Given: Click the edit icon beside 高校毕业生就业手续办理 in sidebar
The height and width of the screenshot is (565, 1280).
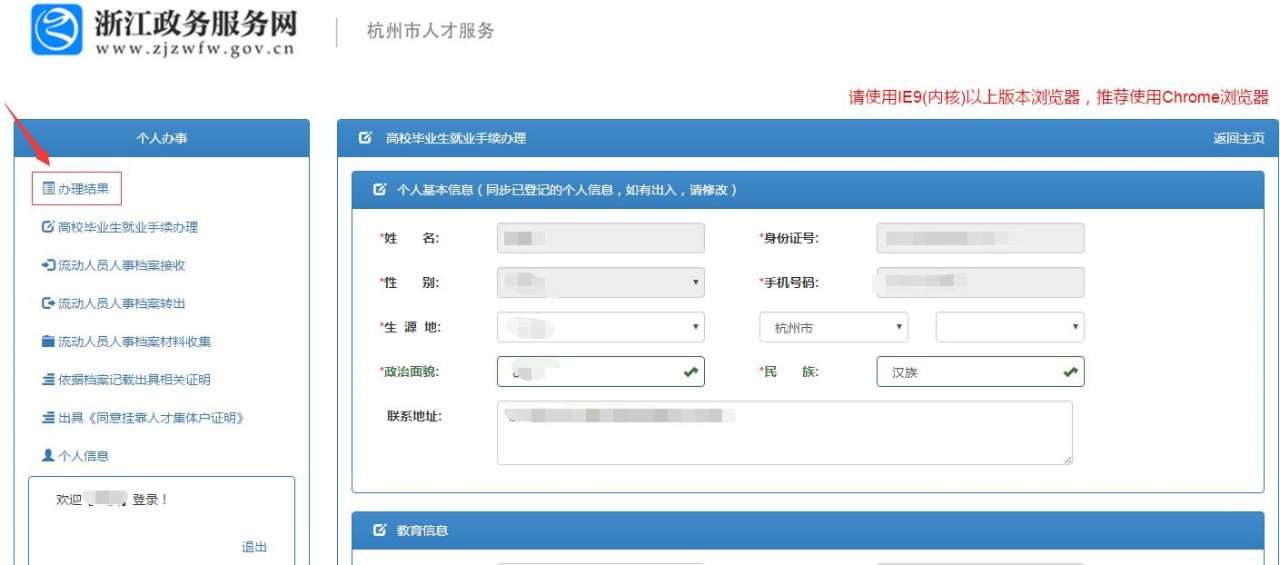Looking at the screenshot, I should (x=48, y=227).
